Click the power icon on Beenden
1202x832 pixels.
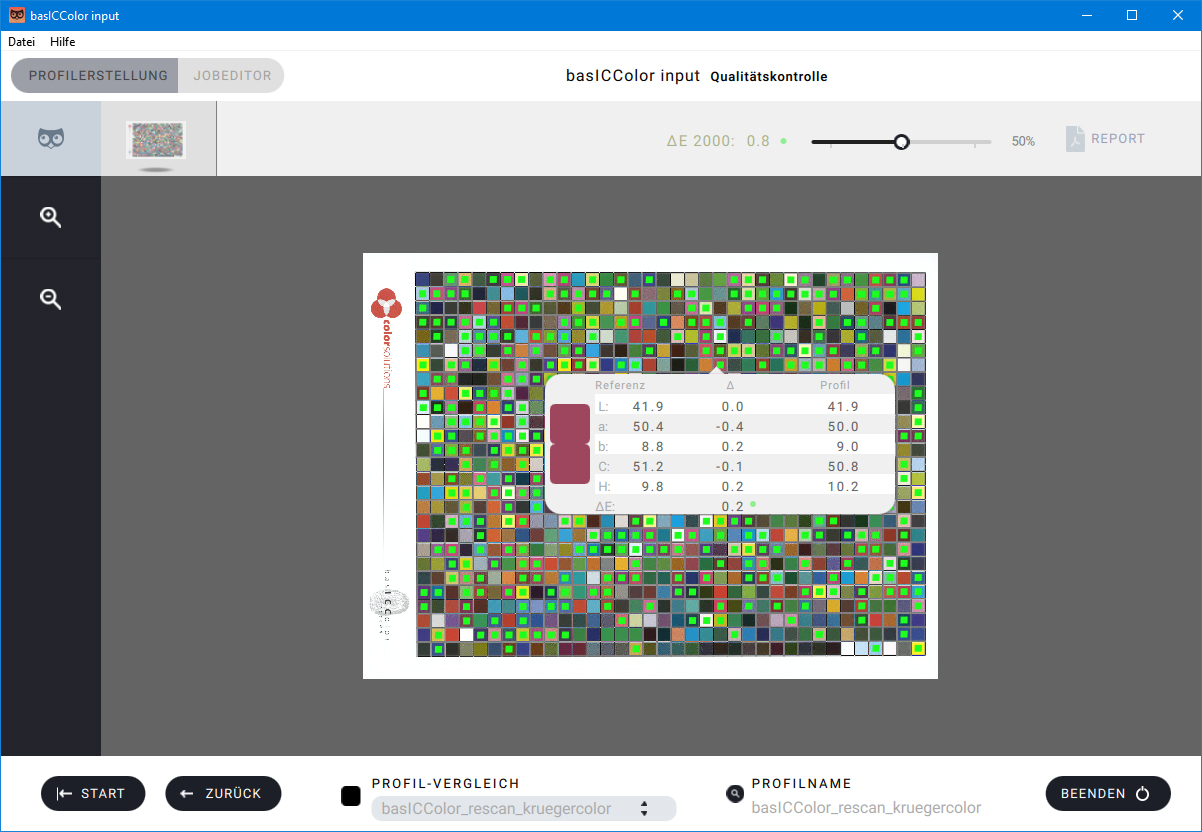(x=1143, y=794)
